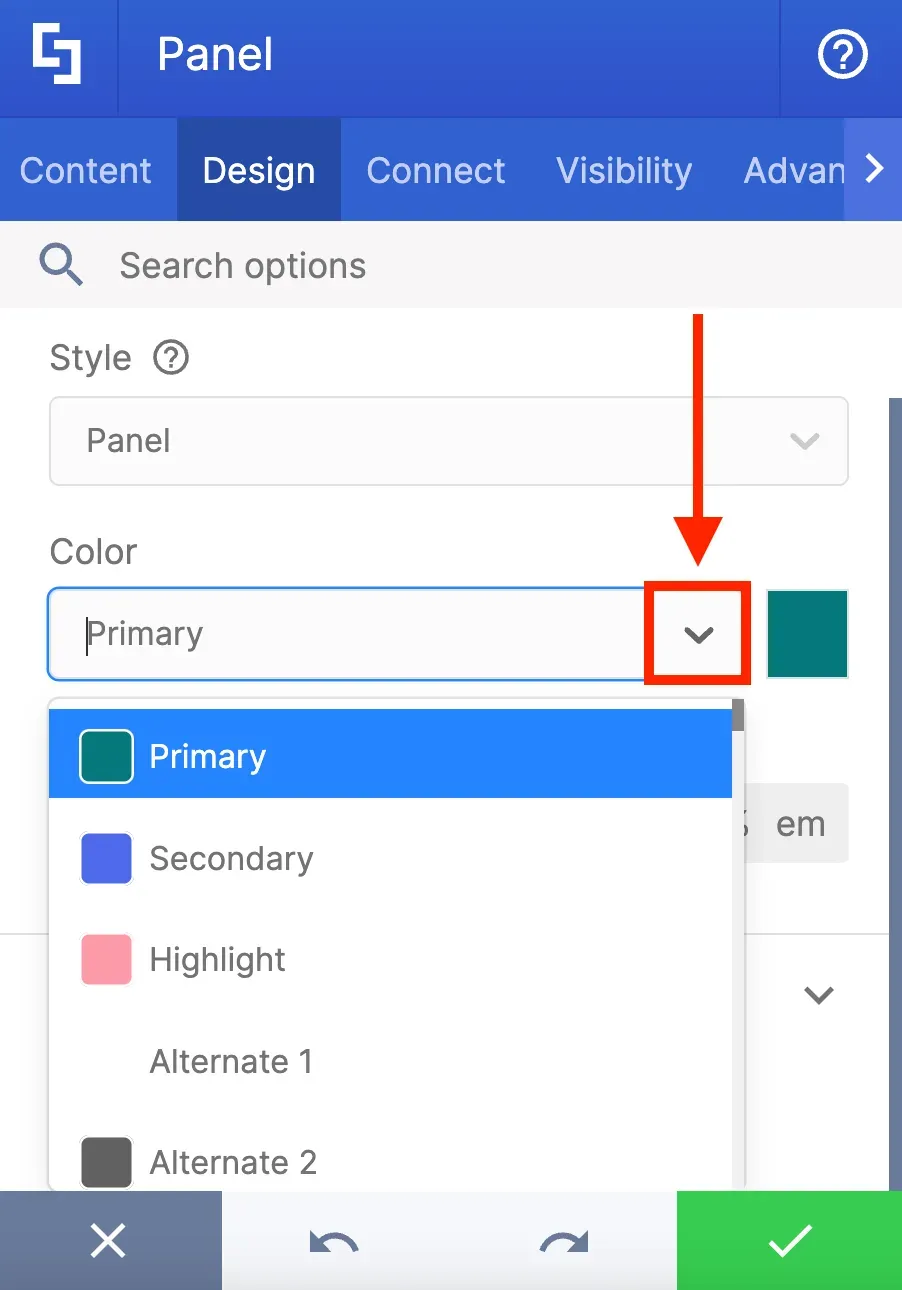Click the teal color swatch
The image size is (902, 1290).
coord(808,634)
